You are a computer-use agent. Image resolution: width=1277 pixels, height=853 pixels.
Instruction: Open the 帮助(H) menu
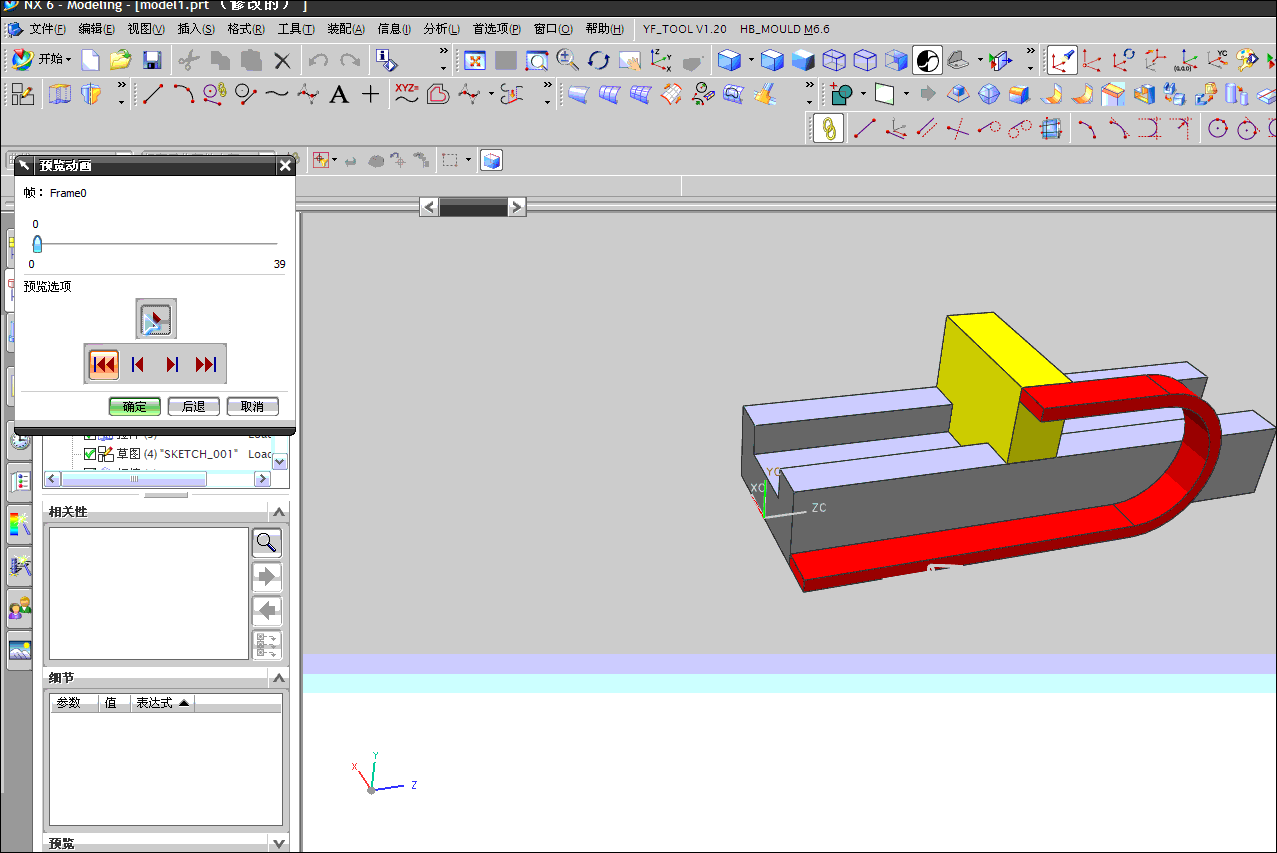pos(605,29)
